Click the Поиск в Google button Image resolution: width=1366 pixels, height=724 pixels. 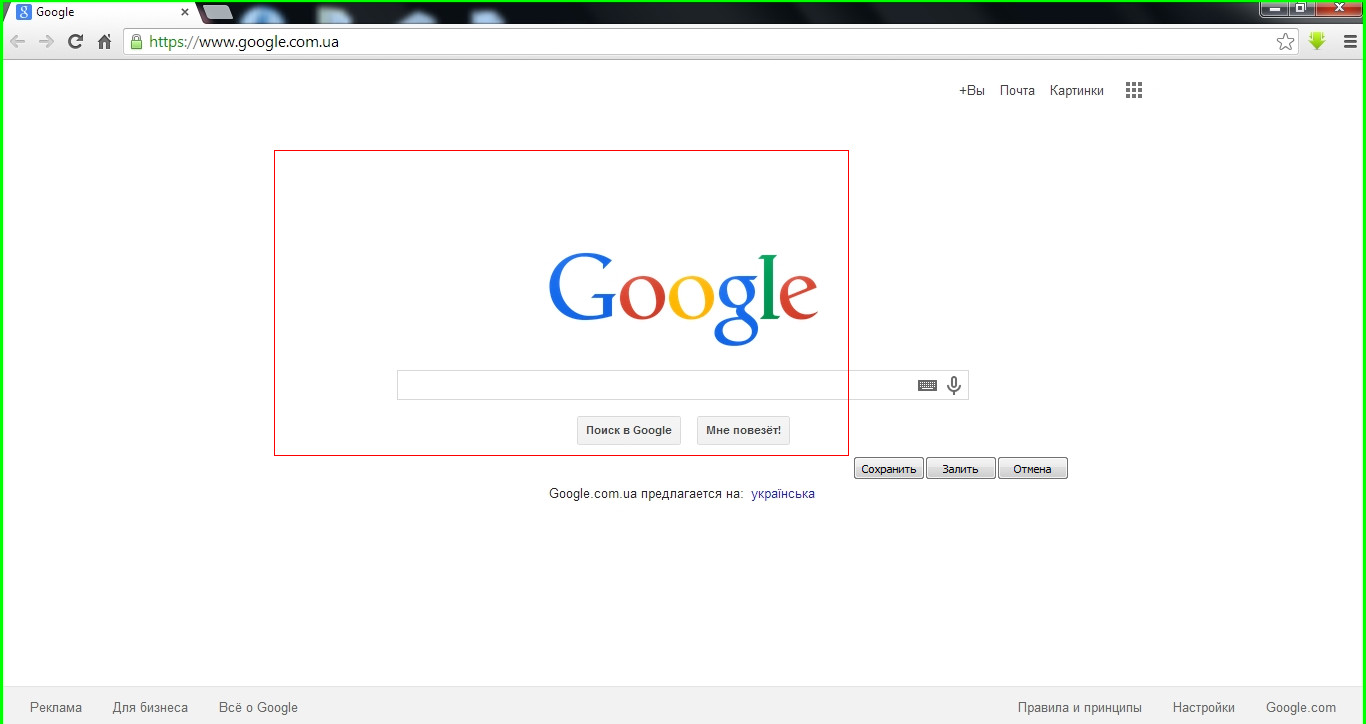click(629, 430)
